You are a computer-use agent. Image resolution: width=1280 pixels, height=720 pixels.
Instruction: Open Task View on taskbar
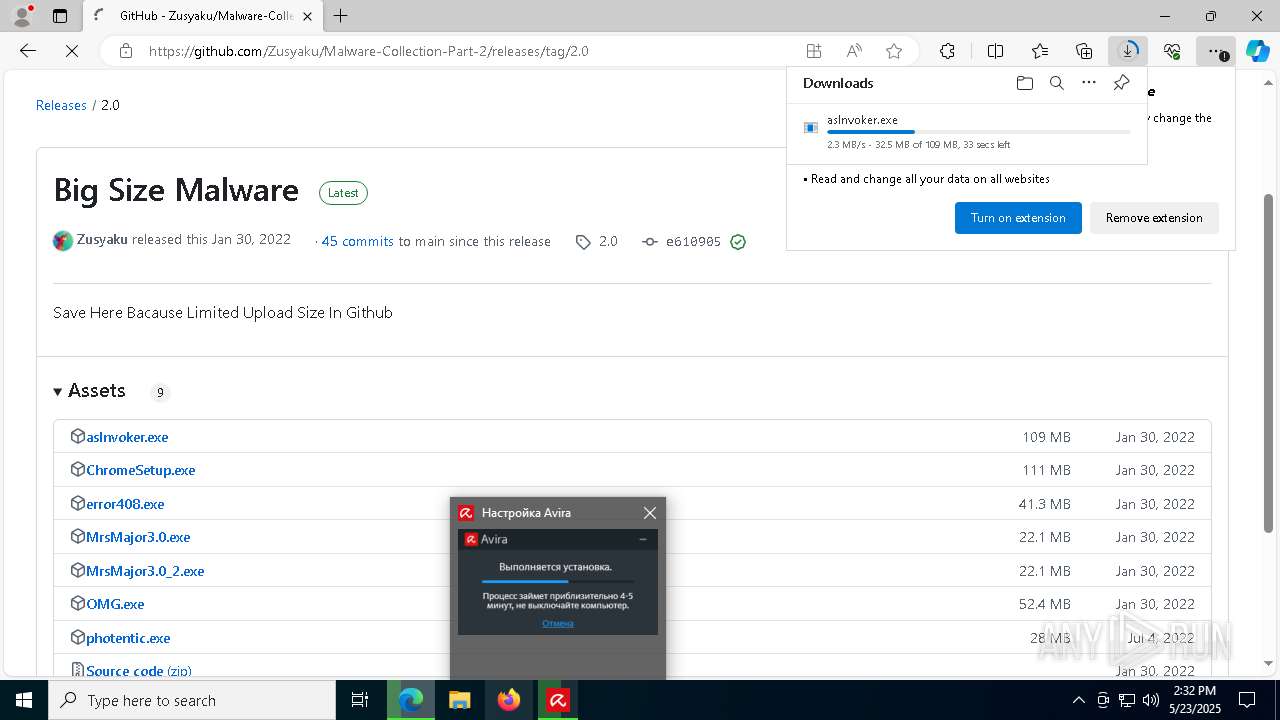(x=360, y=700)
